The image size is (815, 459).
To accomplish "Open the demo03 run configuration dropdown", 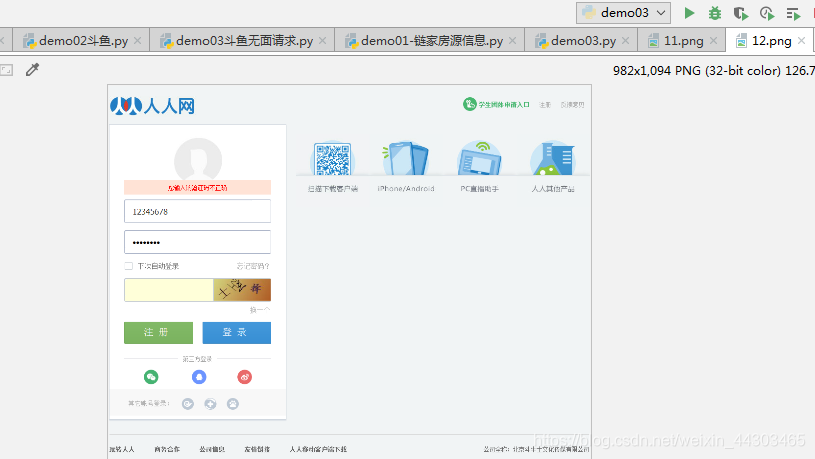I will pos(623,13).
